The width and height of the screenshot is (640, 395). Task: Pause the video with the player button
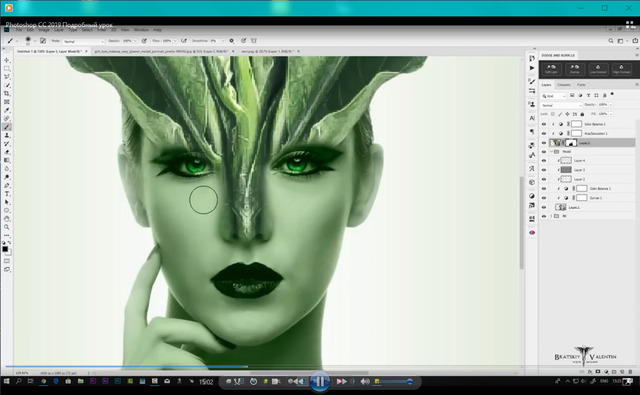(x=320, y=382)
